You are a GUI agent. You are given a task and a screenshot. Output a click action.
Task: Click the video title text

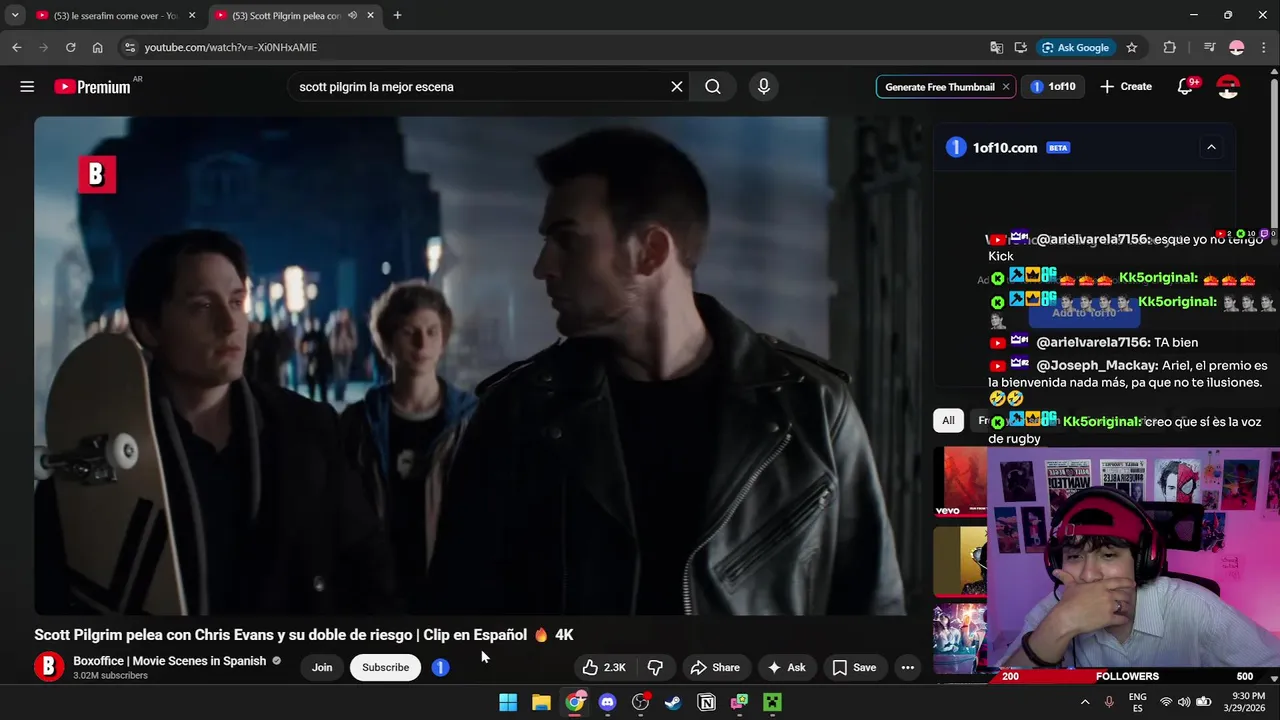click(304, 635)
